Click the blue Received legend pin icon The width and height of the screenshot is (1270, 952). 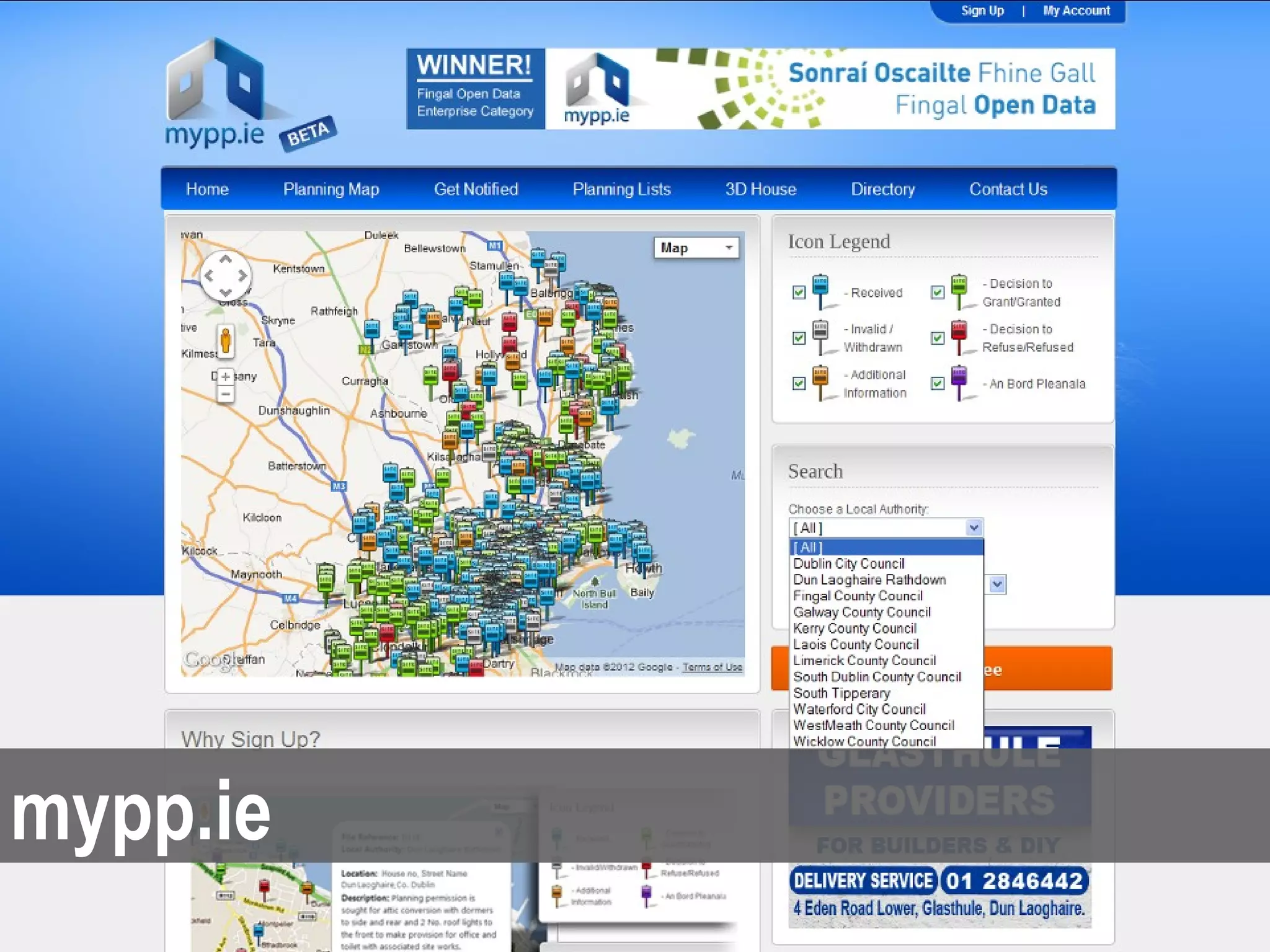click(821, 292)
